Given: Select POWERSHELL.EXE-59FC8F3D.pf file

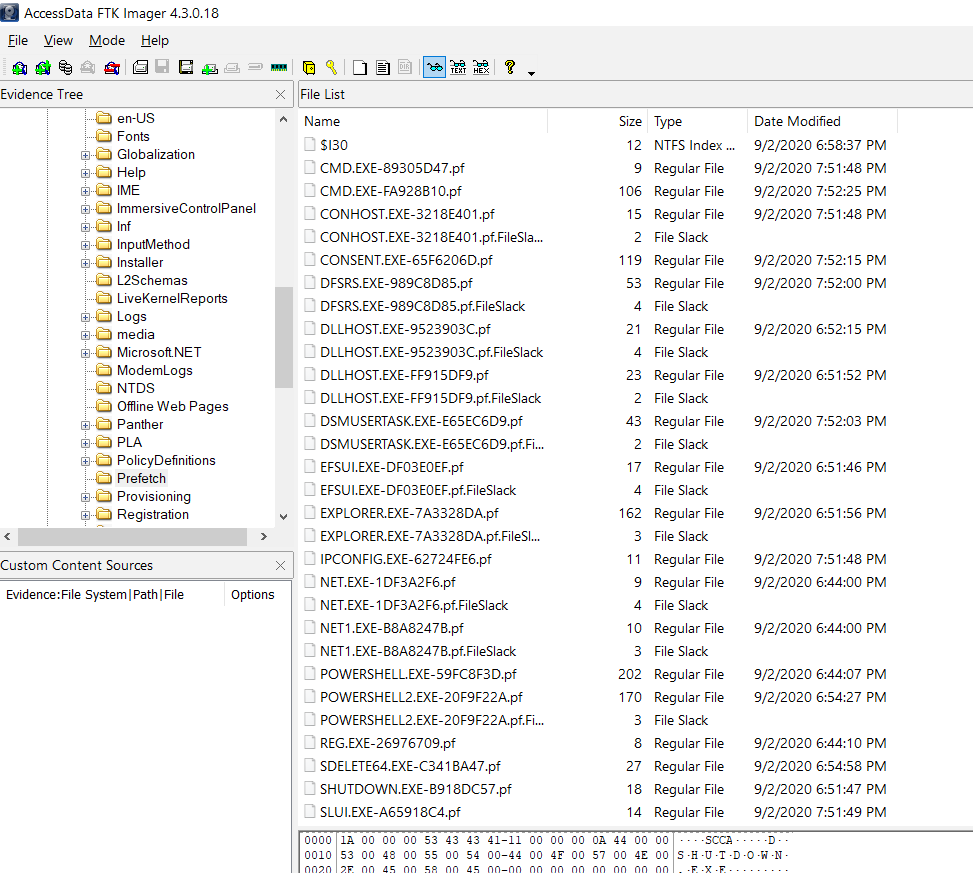Looking at the screenshot, I should click(x=418, y=674).
